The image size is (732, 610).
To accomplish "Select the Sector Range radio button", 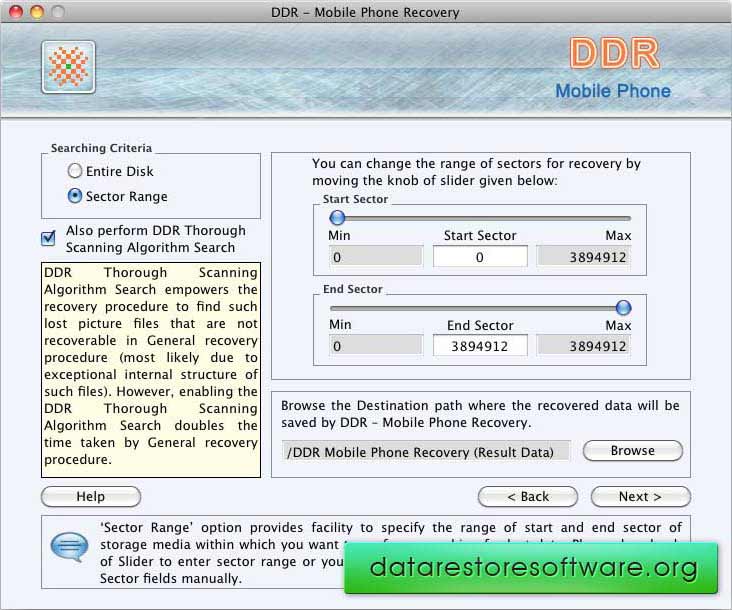I will (x=75, y=196).
